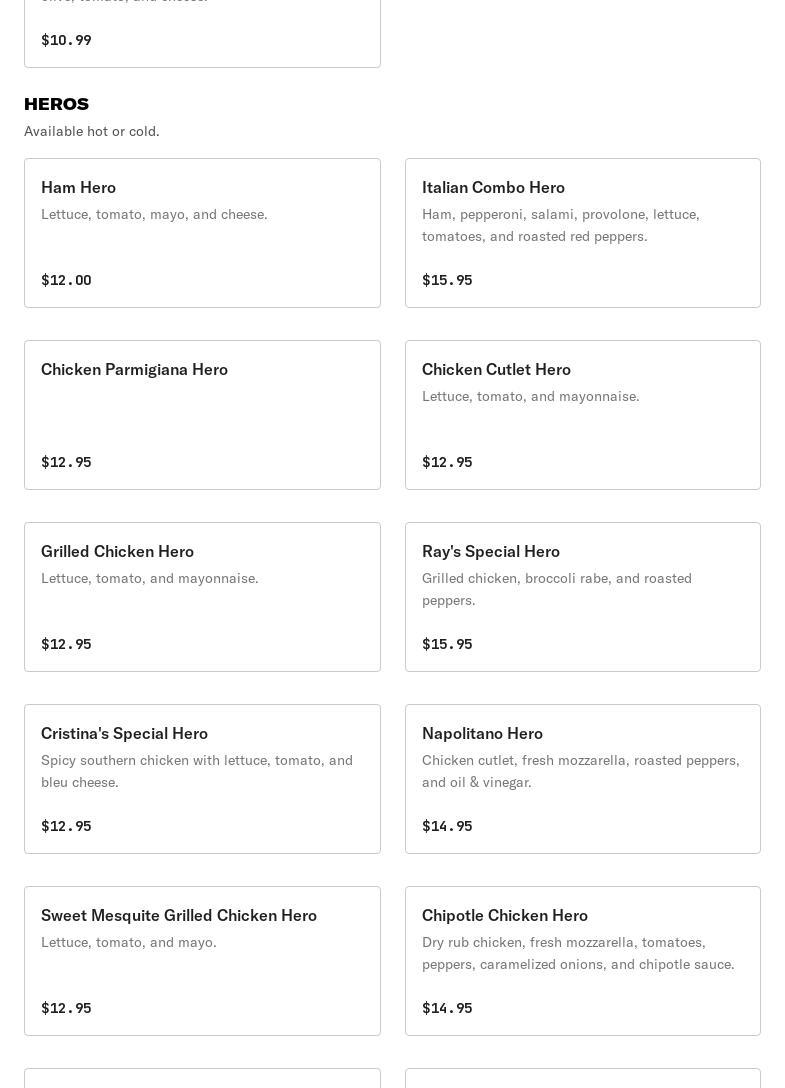Select the Grilled Chicken Hero title
785x1088 pixels.
point(117,552)
